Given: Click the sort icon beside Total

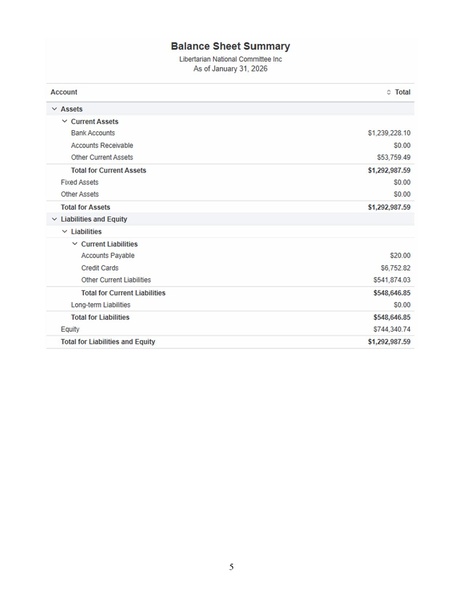Looking at the screenshot, I should [389, 92].
